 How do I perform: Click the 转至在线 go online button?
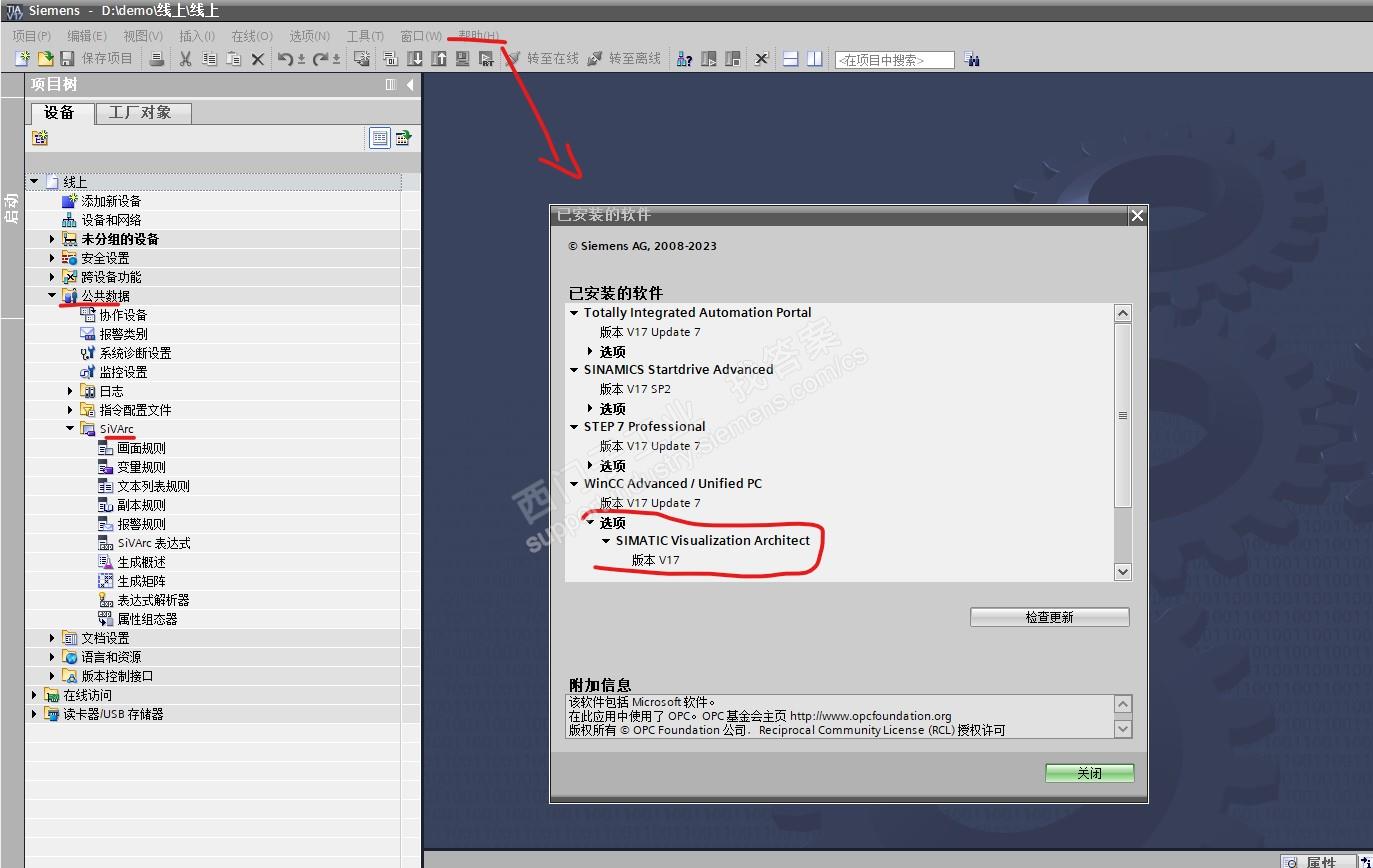click(x=542, y=59)
